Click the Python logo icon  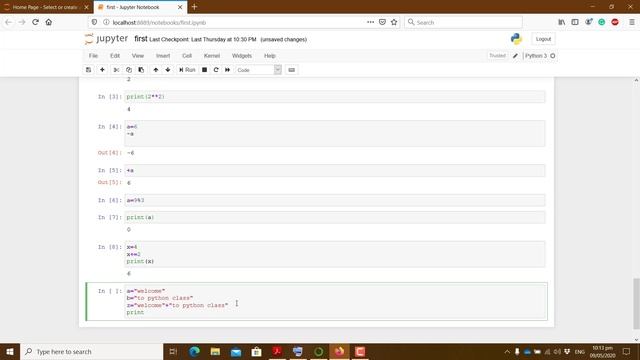(x=516, y=39)
